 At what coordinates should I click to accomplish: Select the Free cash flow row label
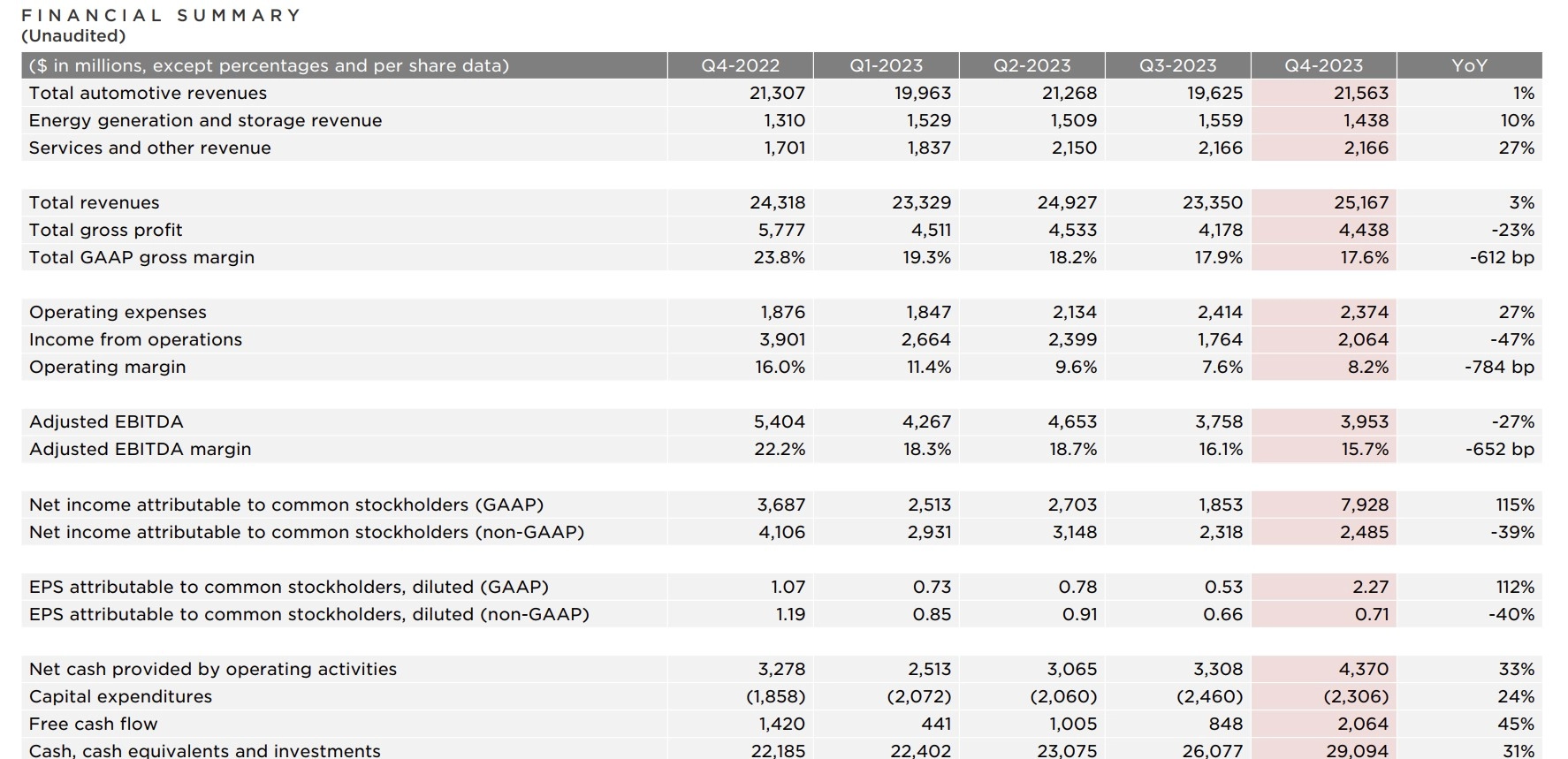coord(93,724)
